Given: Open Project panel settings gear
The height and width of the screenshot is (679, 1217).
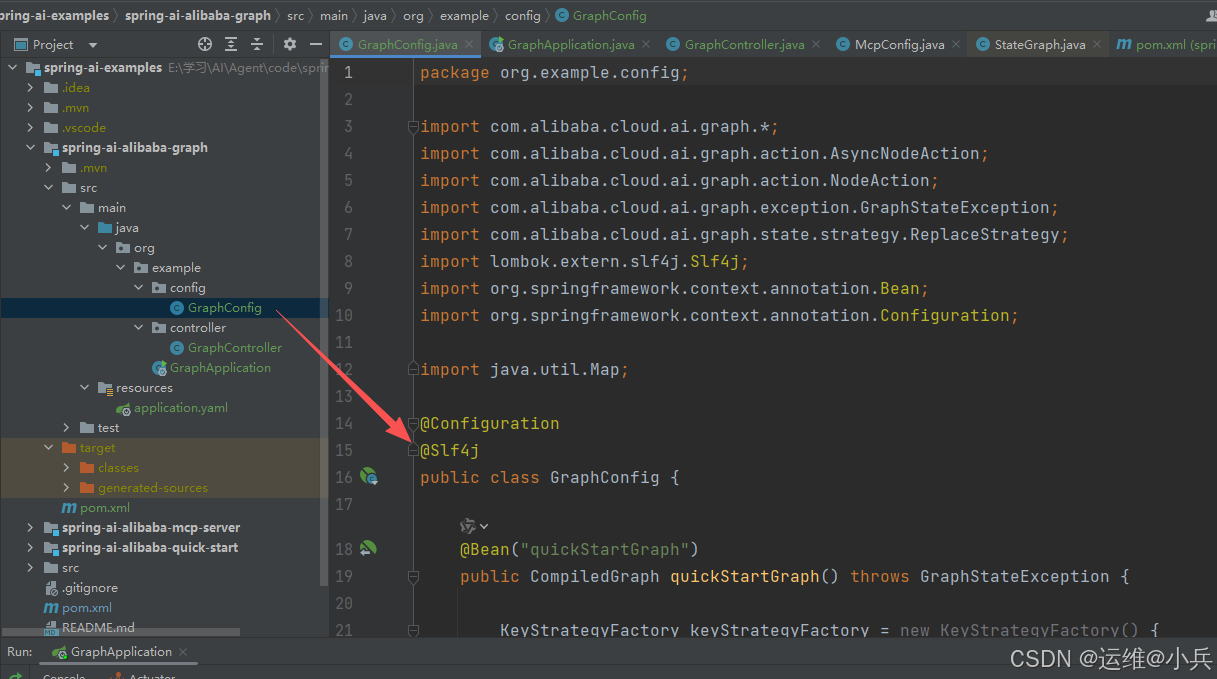Looking at the screenshot, I should point(290,44).
